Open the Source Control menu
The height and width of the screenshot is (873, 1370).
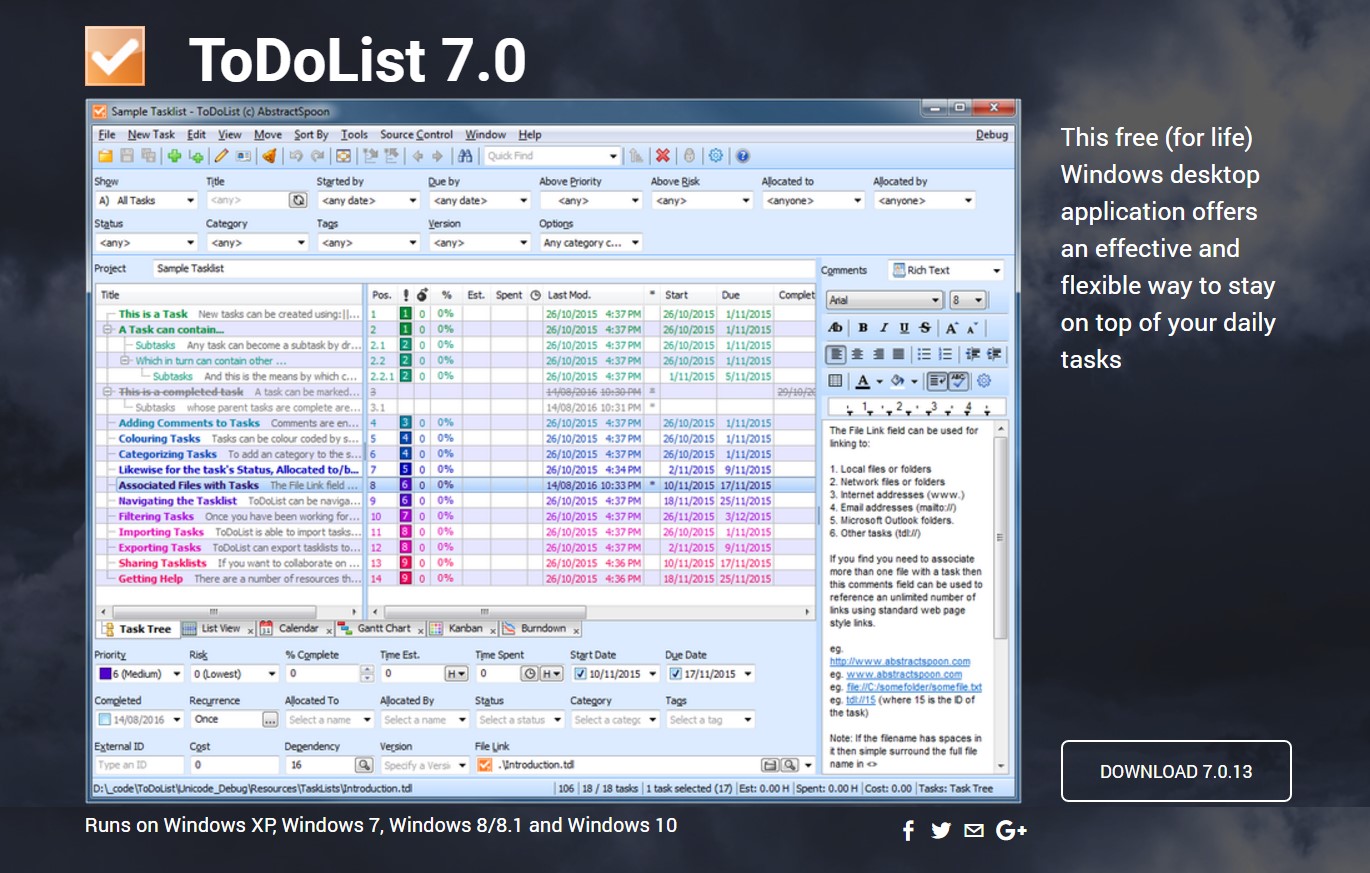pyautogui.click(x=416, y=134)
